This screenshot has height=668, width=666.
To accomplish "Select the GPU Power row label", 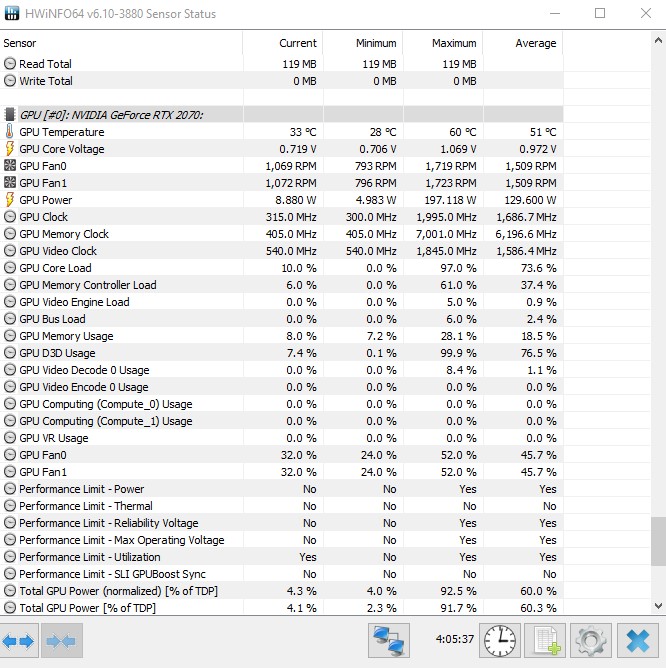I will pyautogui.click(x=46, y=200).
